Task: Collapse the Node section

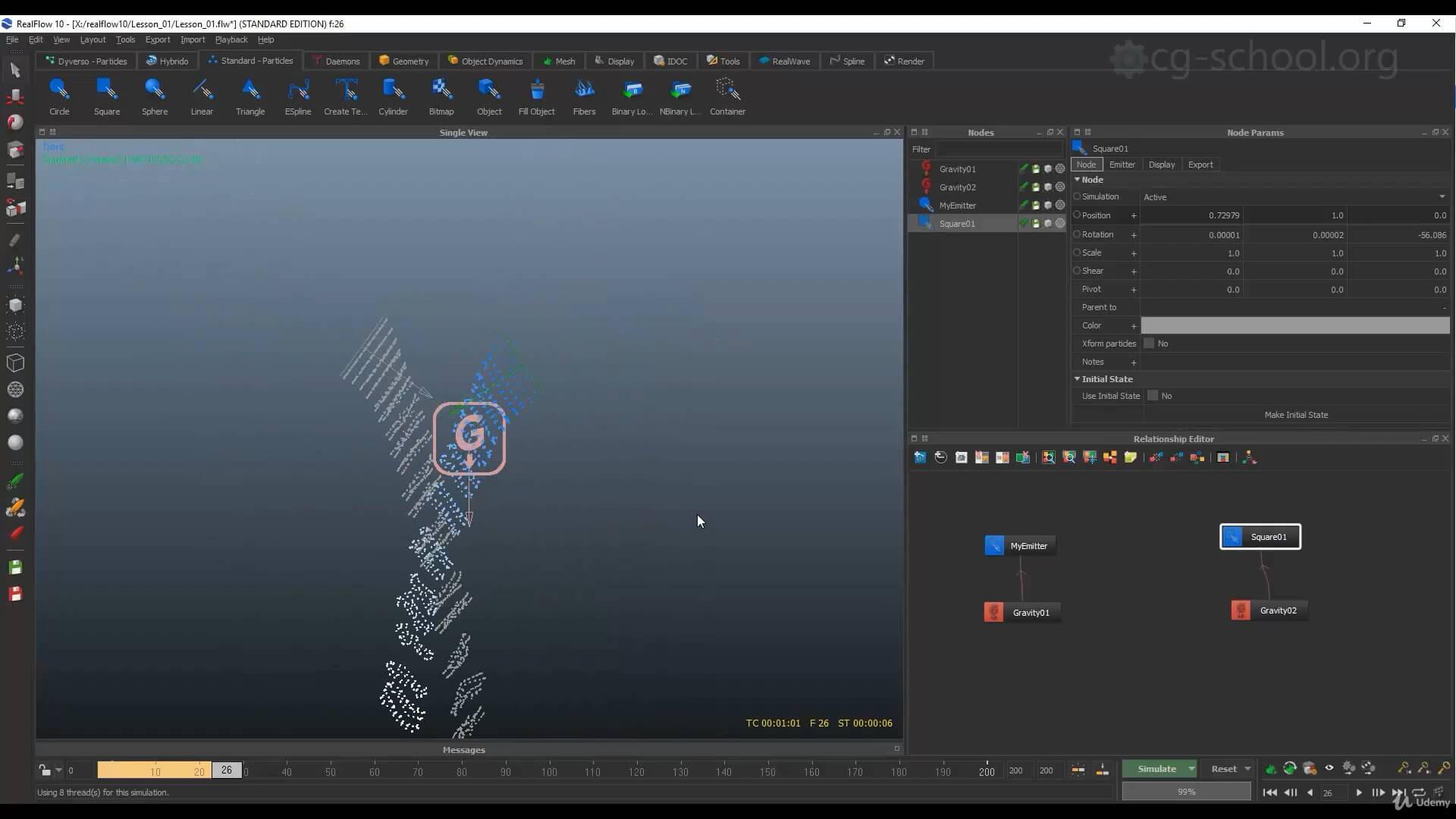Action: coord(1078,180)
